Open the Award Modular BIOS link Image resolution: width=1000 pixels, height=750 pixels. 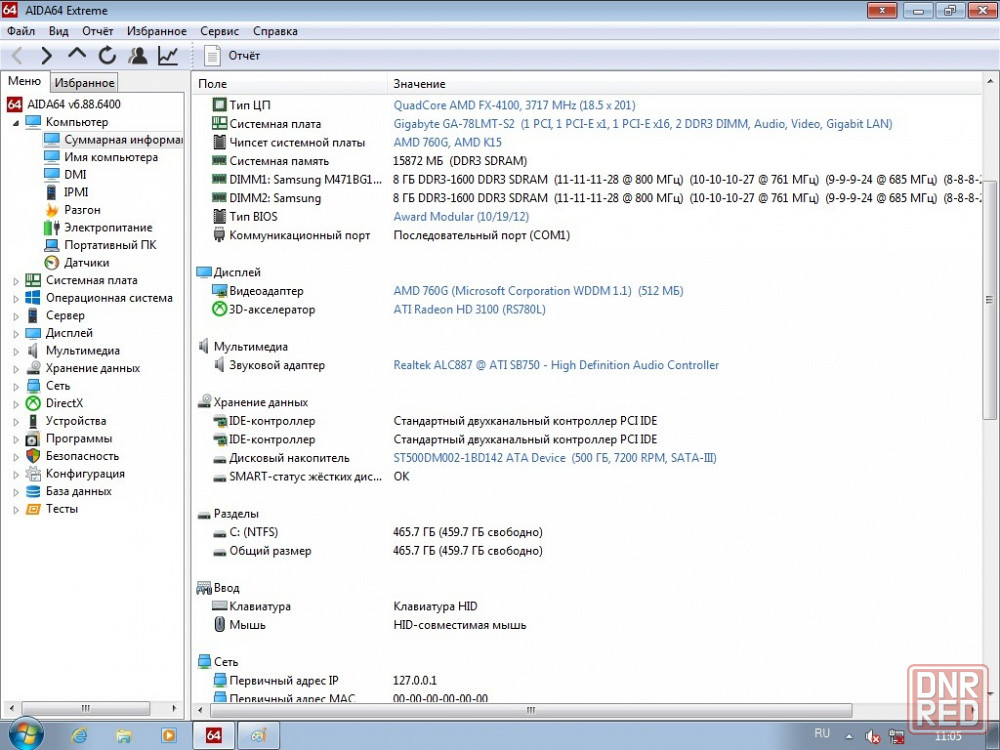click(461, 217)
